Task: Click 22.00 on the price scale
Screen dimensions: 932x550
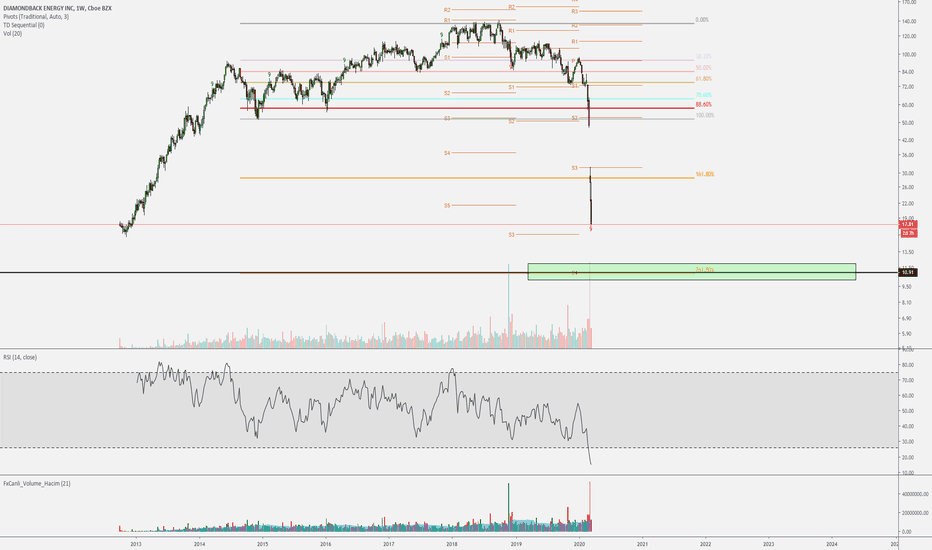Action: pos(908,203)
